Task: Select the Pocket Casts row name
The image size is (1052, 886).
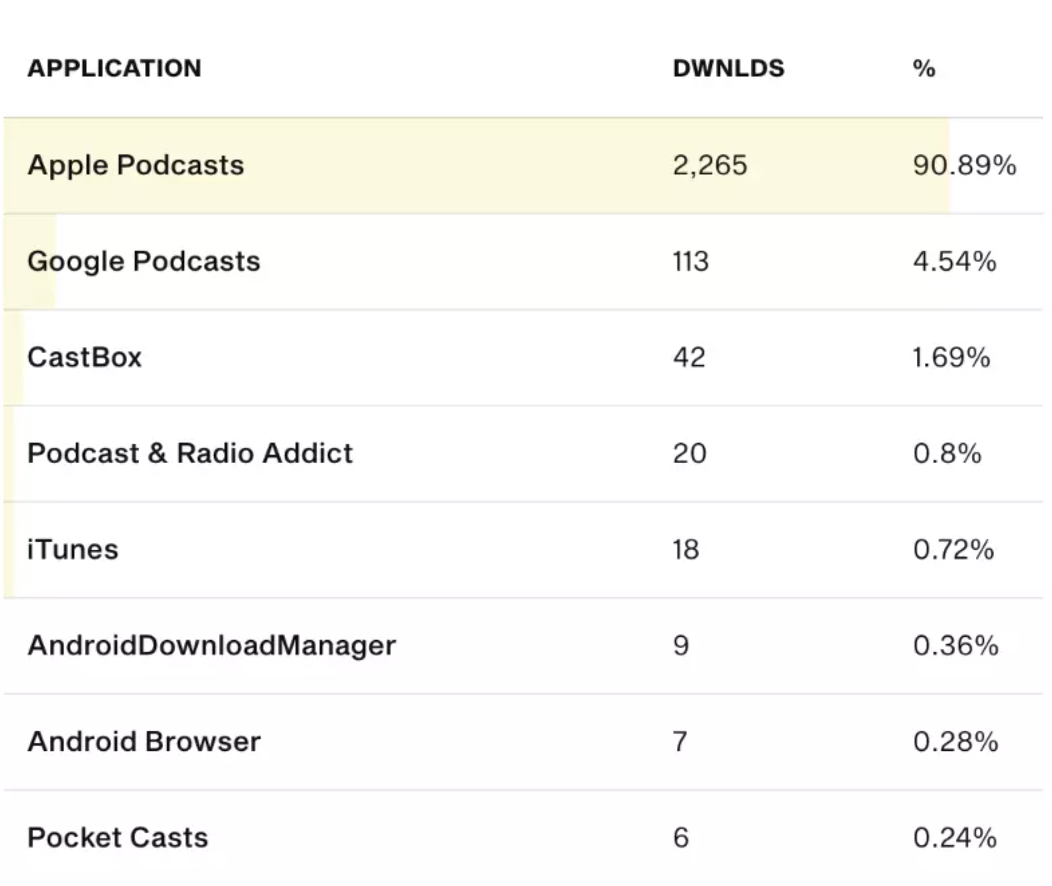Action: [117, 838]
